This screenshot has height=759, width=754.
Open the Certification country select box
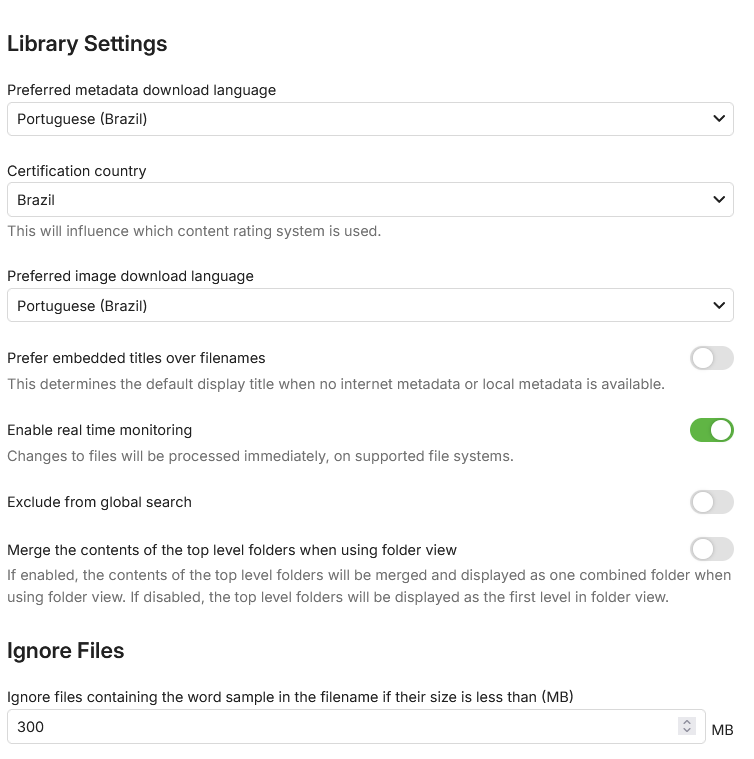(x=360, y=200)
